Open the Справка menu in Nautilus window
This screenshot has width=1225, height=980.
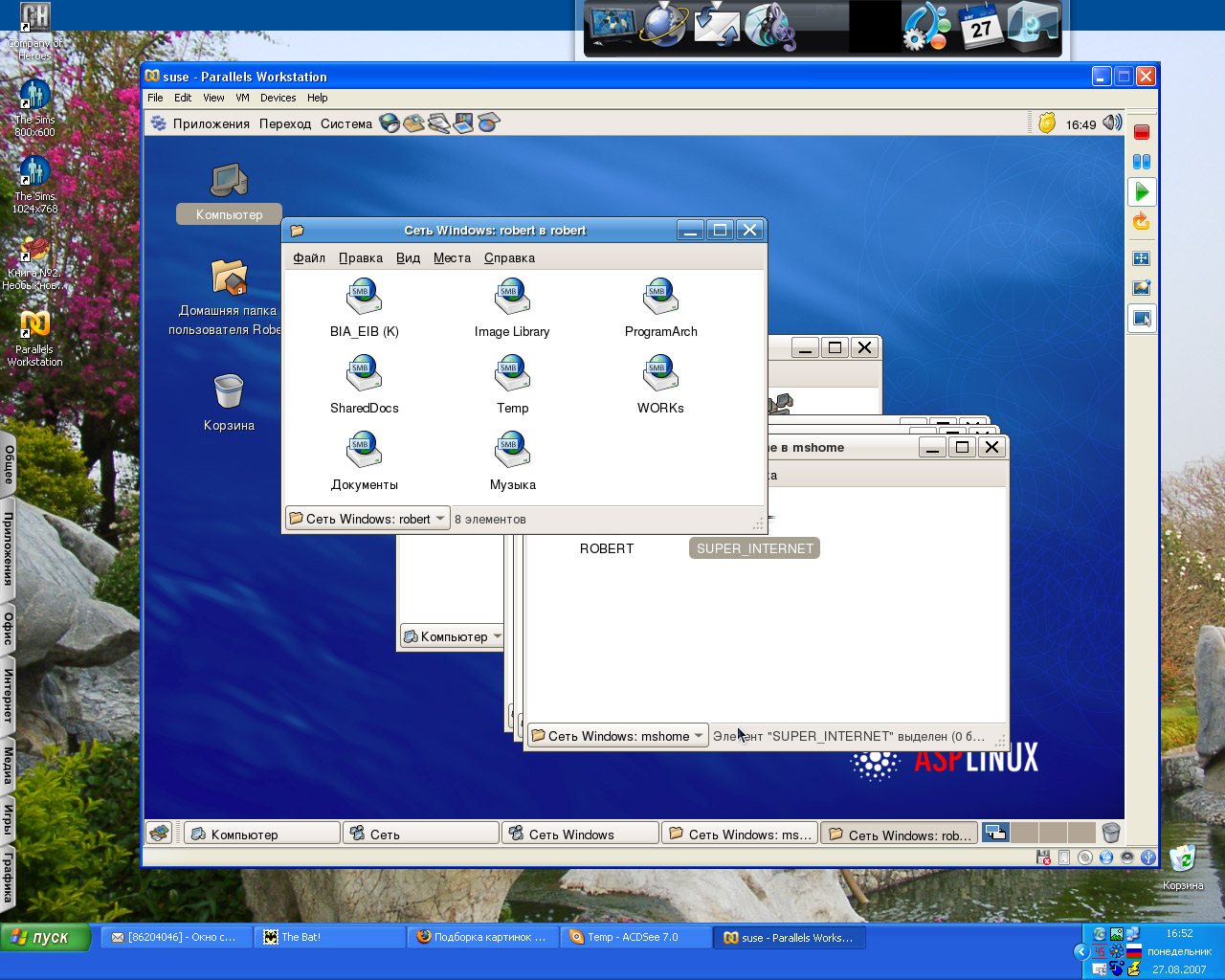pyautogui.click(x=509, y=257)
